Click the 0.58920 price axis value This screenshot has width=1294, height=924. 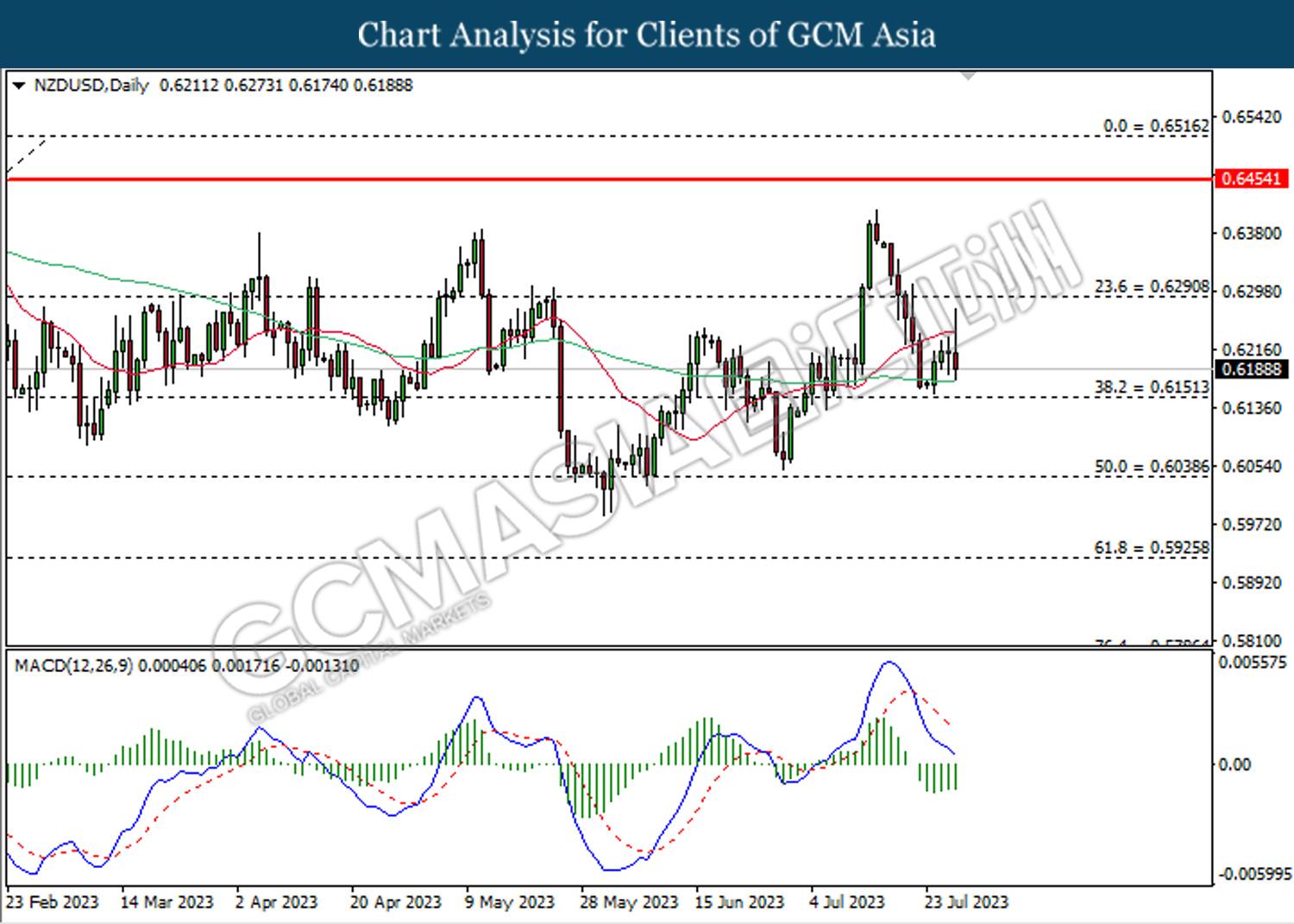(1252, 582)
